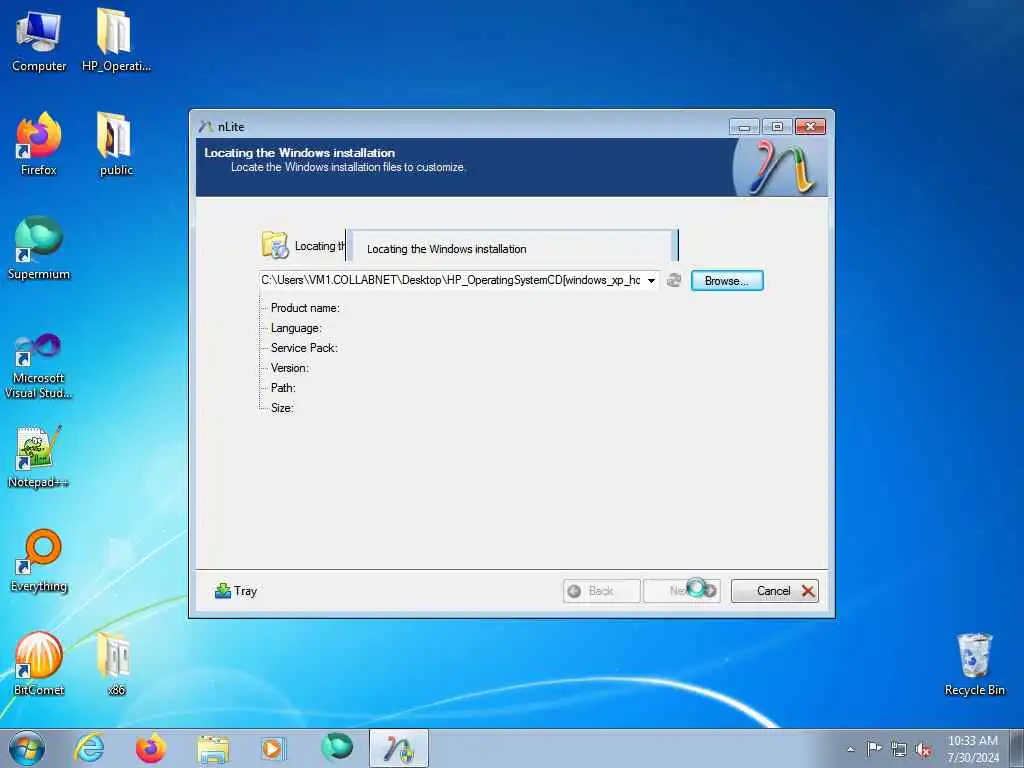Open Supermium from the taskbar

(x=337, y=748)
